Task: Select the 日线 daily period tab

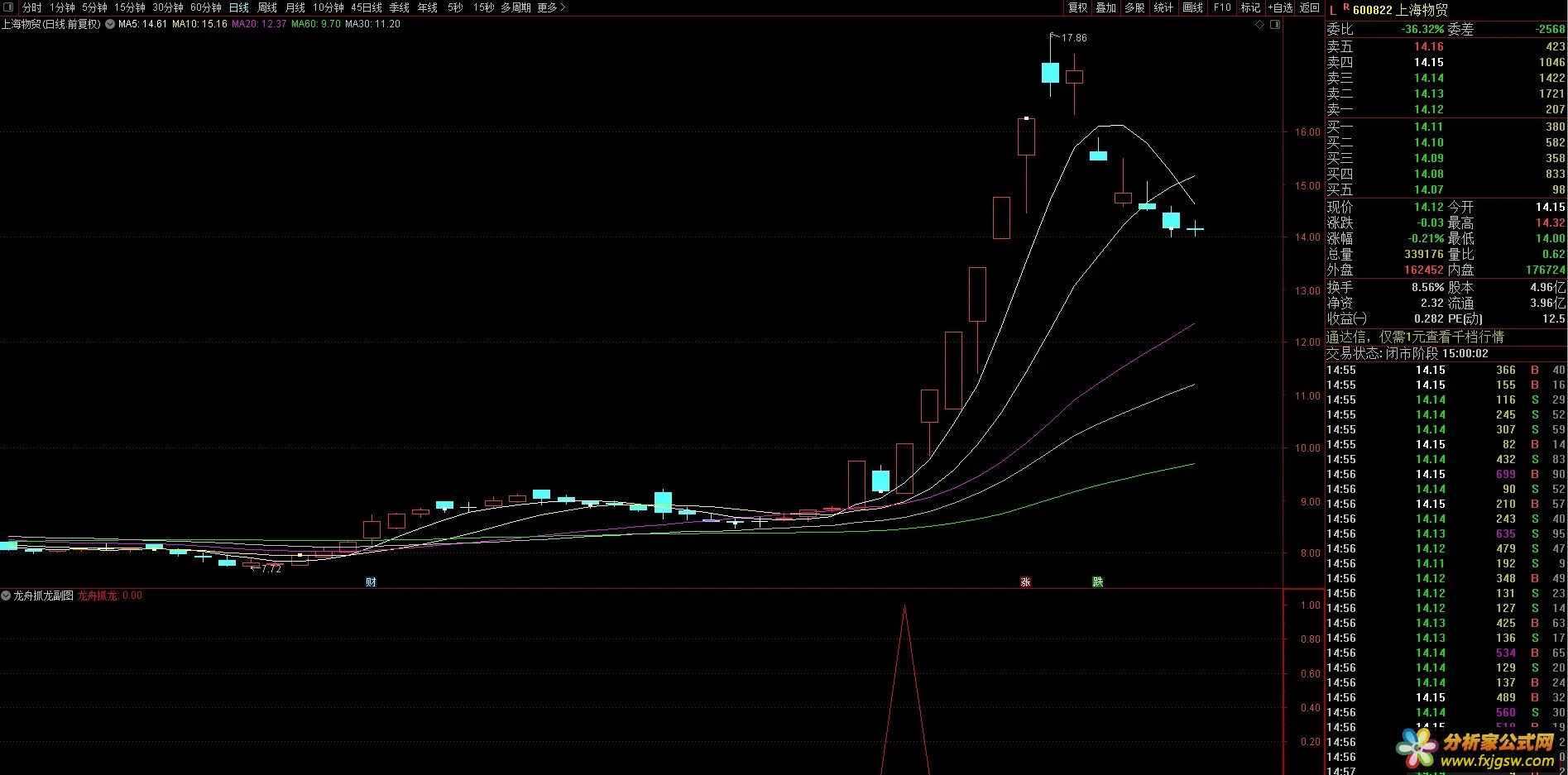Action: click(x=239, y=7)
